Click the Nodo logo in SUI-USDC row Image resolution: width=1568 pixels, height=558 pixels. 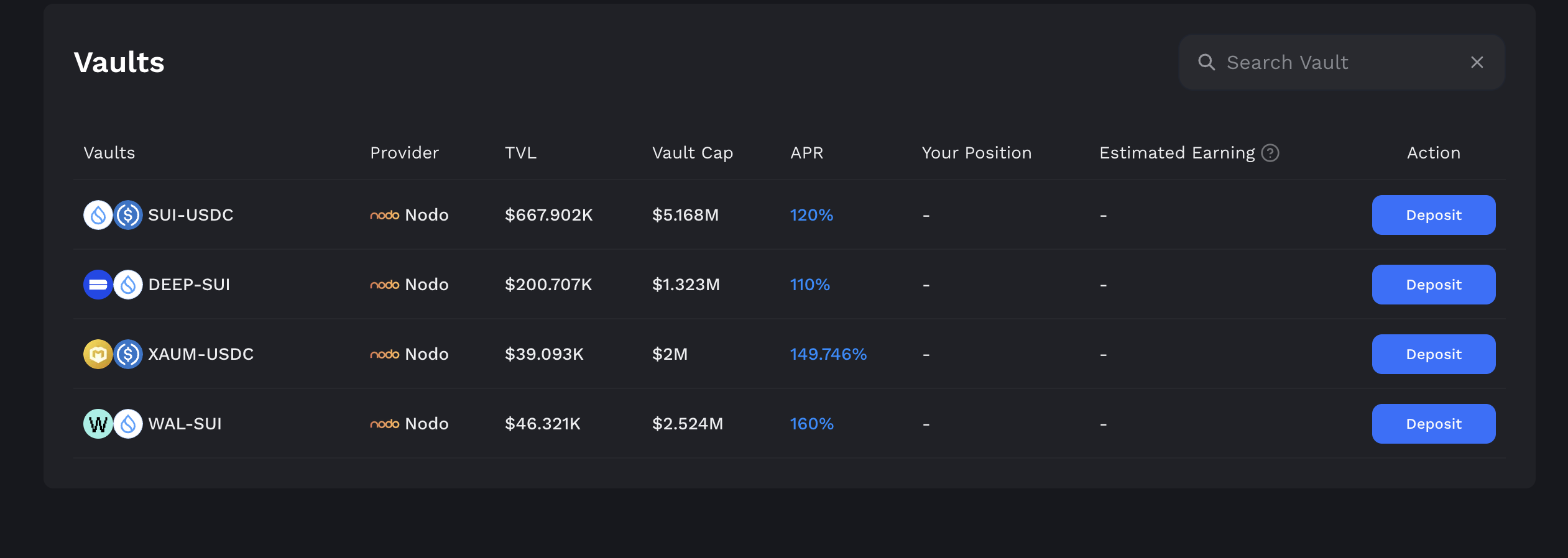click(x=384, y=215)
